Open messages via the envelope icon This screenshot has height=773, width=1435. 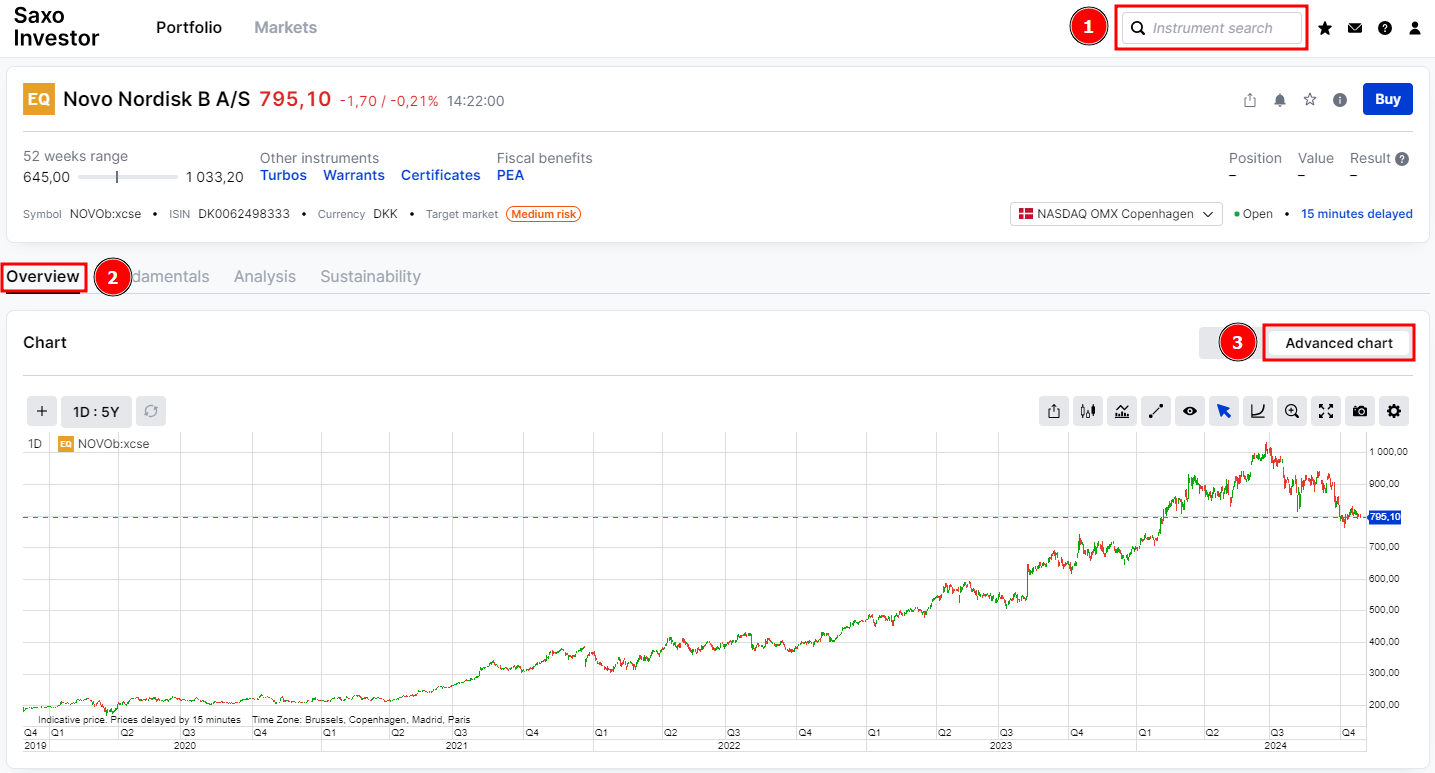(1355, 28)
